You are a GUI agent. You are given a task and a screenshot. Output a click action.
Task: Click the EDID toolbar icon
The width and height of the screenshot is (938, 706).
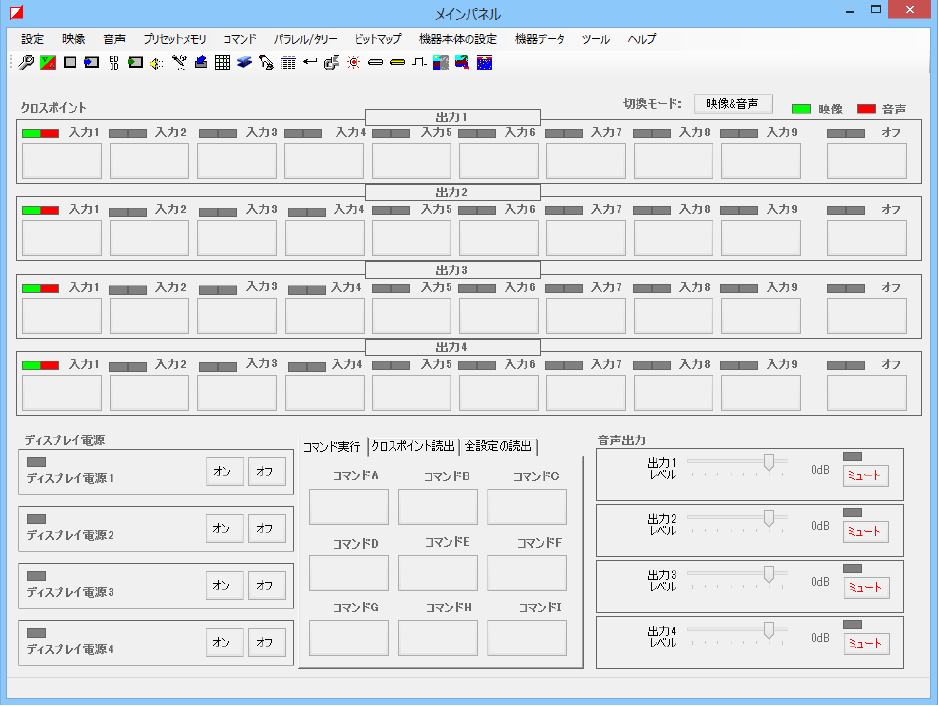(114, 63)
